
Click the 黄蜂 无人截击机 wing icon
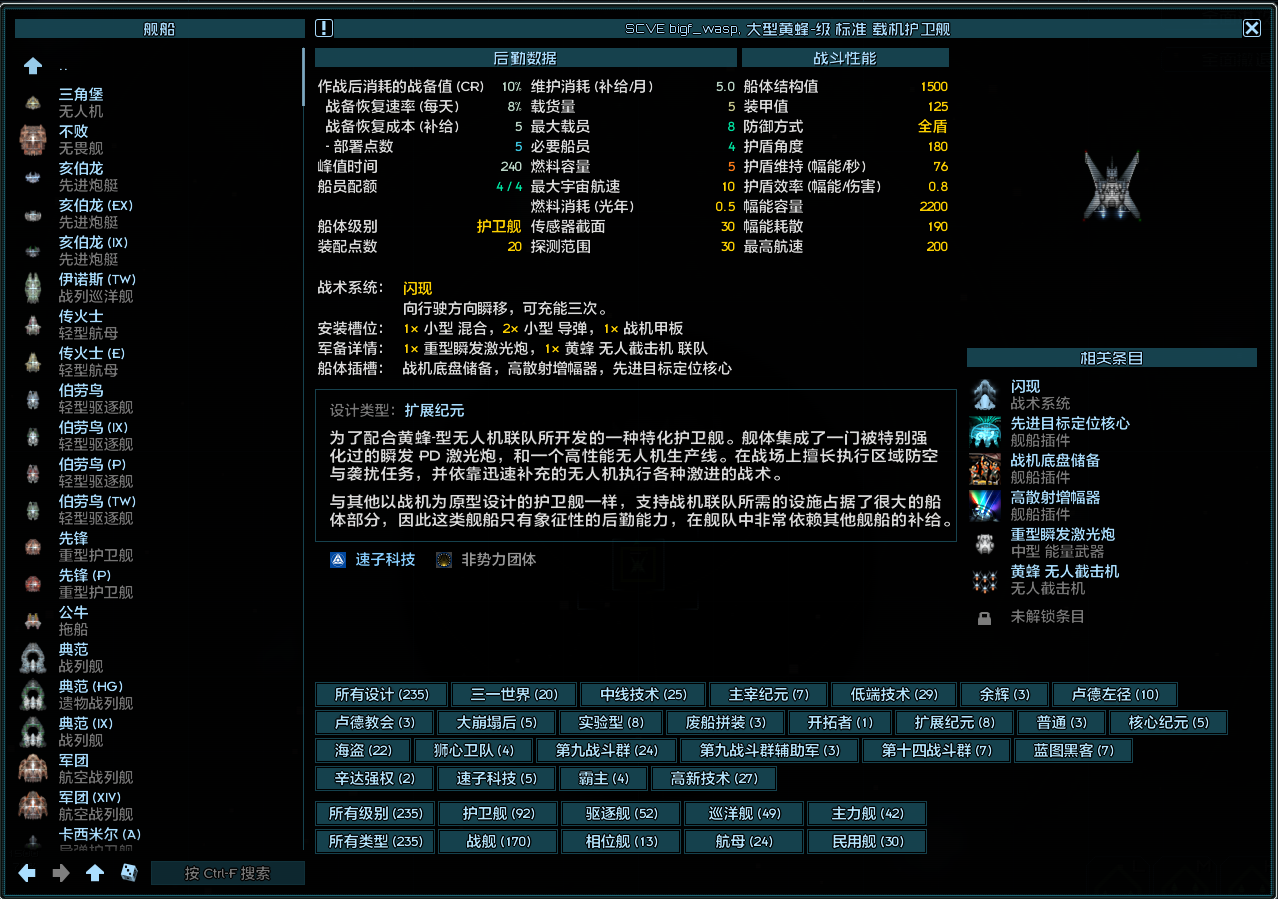click(x=985, y=579)
